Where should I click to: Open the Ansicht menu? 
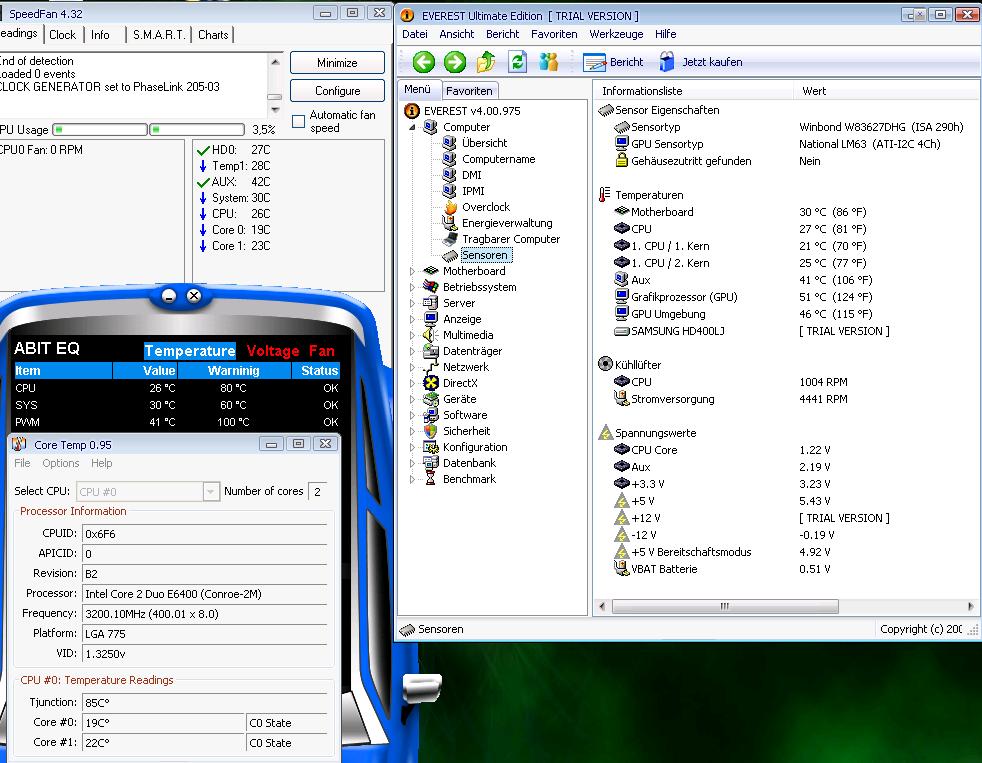point(457,34)
